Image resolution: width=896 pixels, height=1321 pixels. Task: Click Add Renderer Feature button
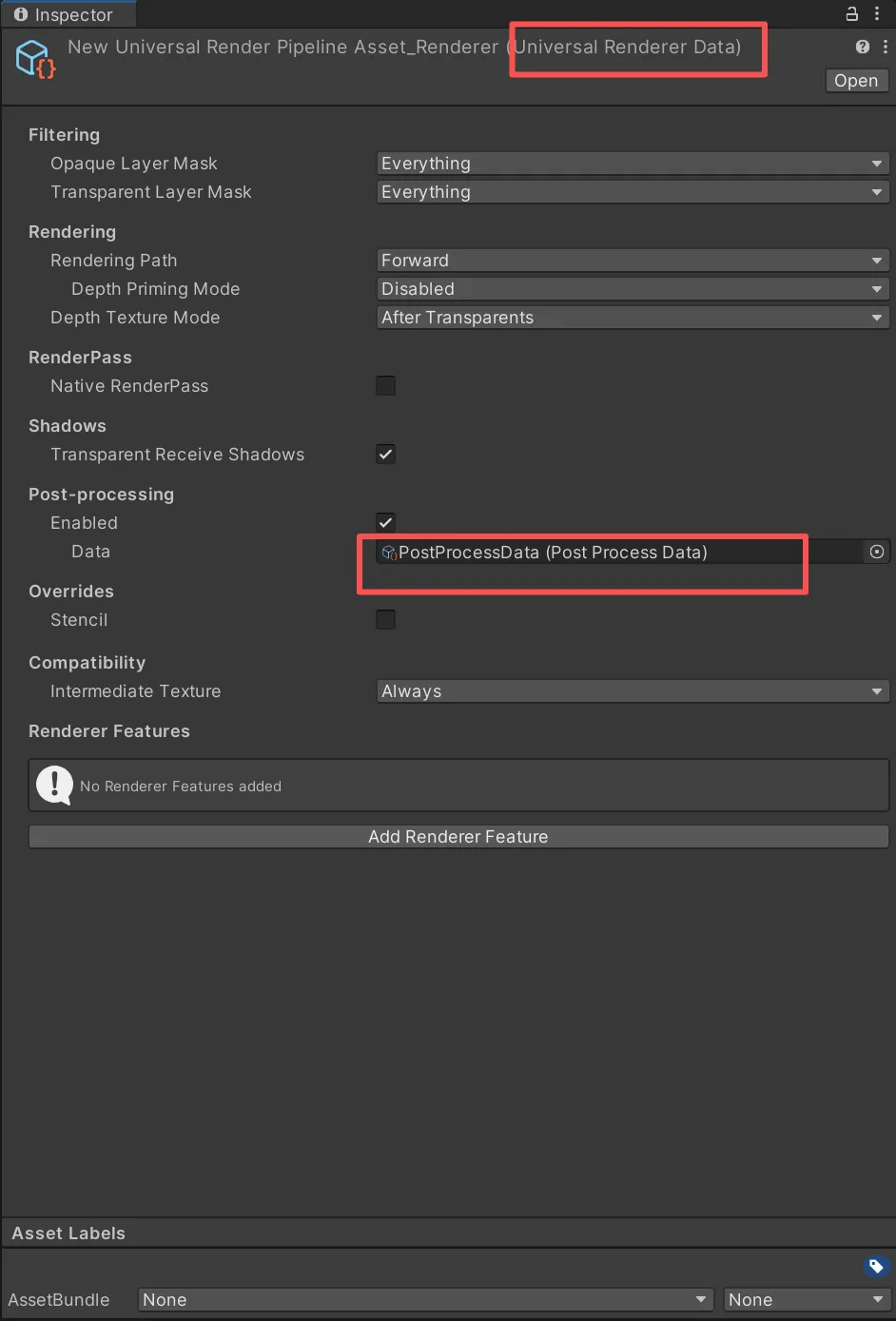pos(458,837)
